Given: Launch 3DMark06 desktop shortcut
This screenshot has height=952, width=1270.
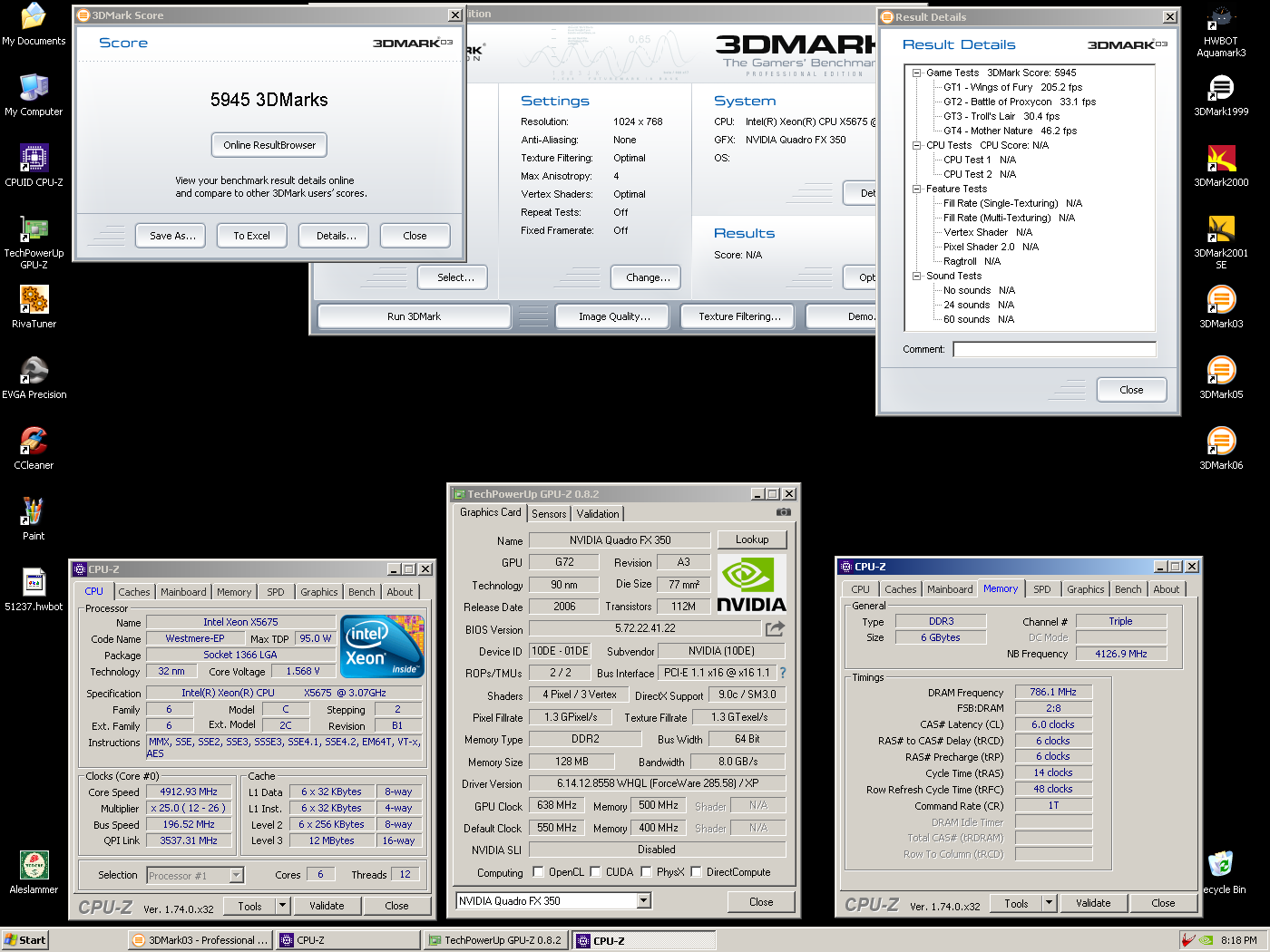Looking at the screenshot, I should point(1221,449).
